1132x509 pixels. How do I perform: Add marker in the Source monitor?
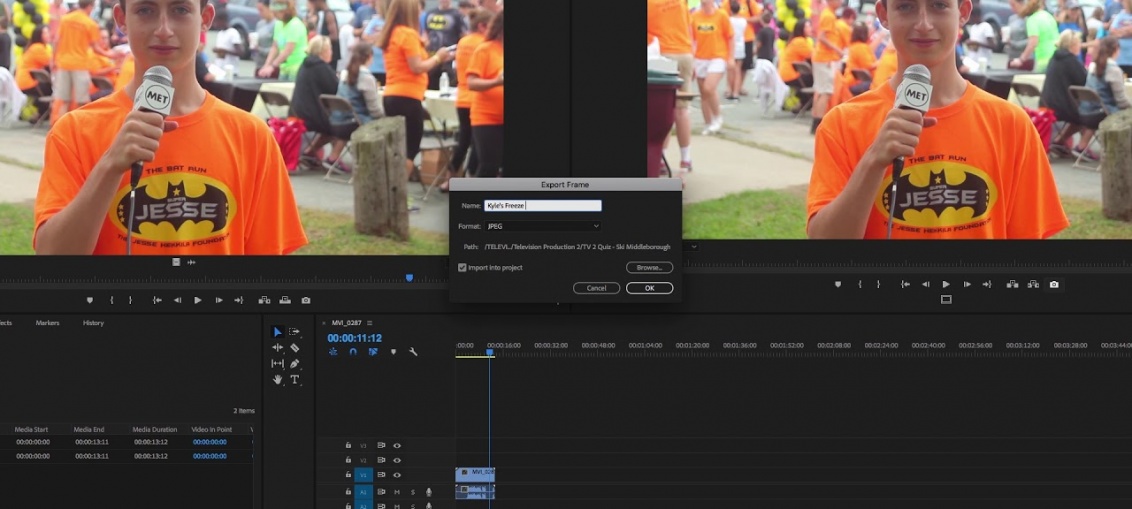[x=90, y=300]
